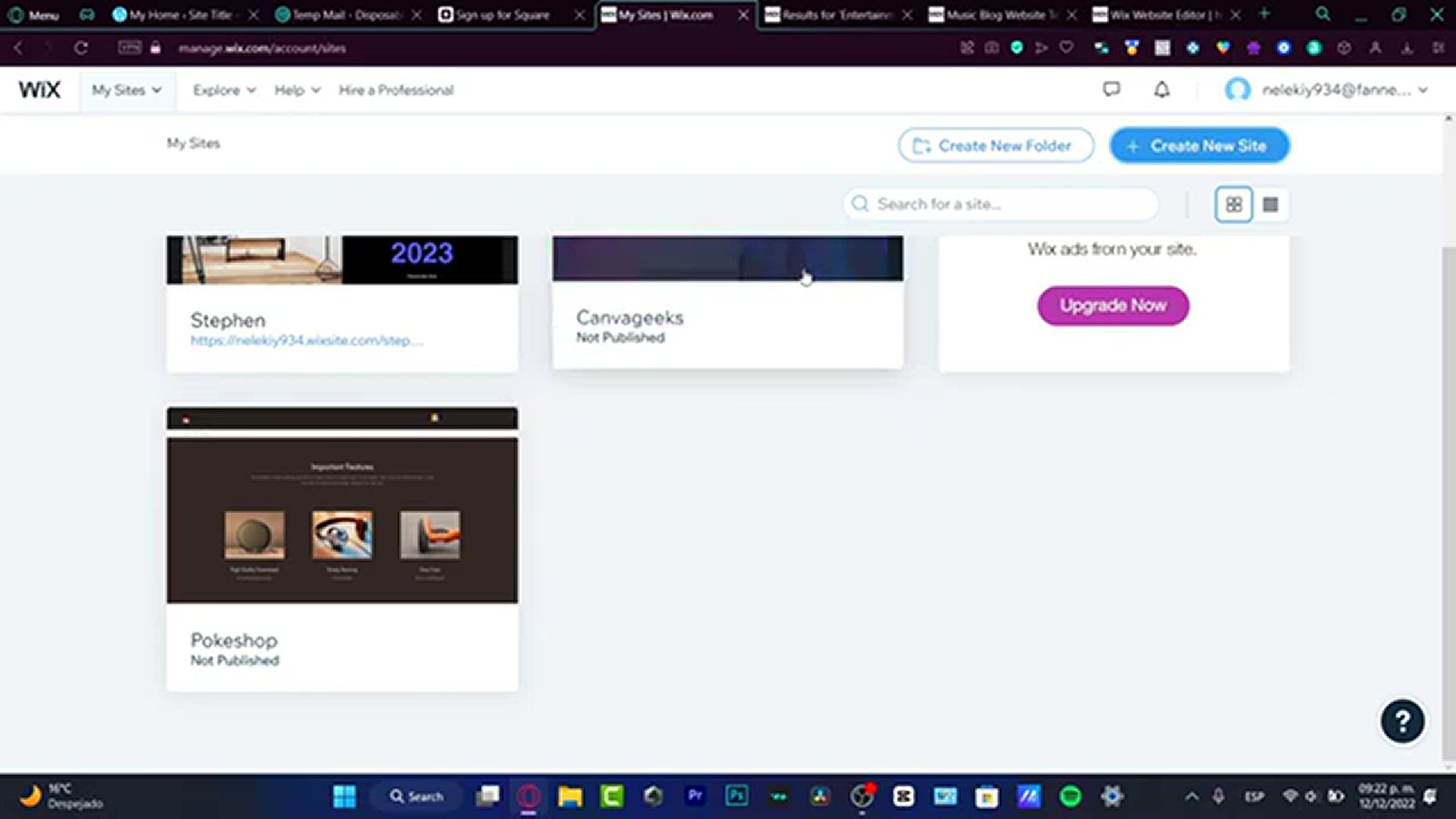
Task: Click the snapshot camera icon in address bar
Action: [991, 48]
